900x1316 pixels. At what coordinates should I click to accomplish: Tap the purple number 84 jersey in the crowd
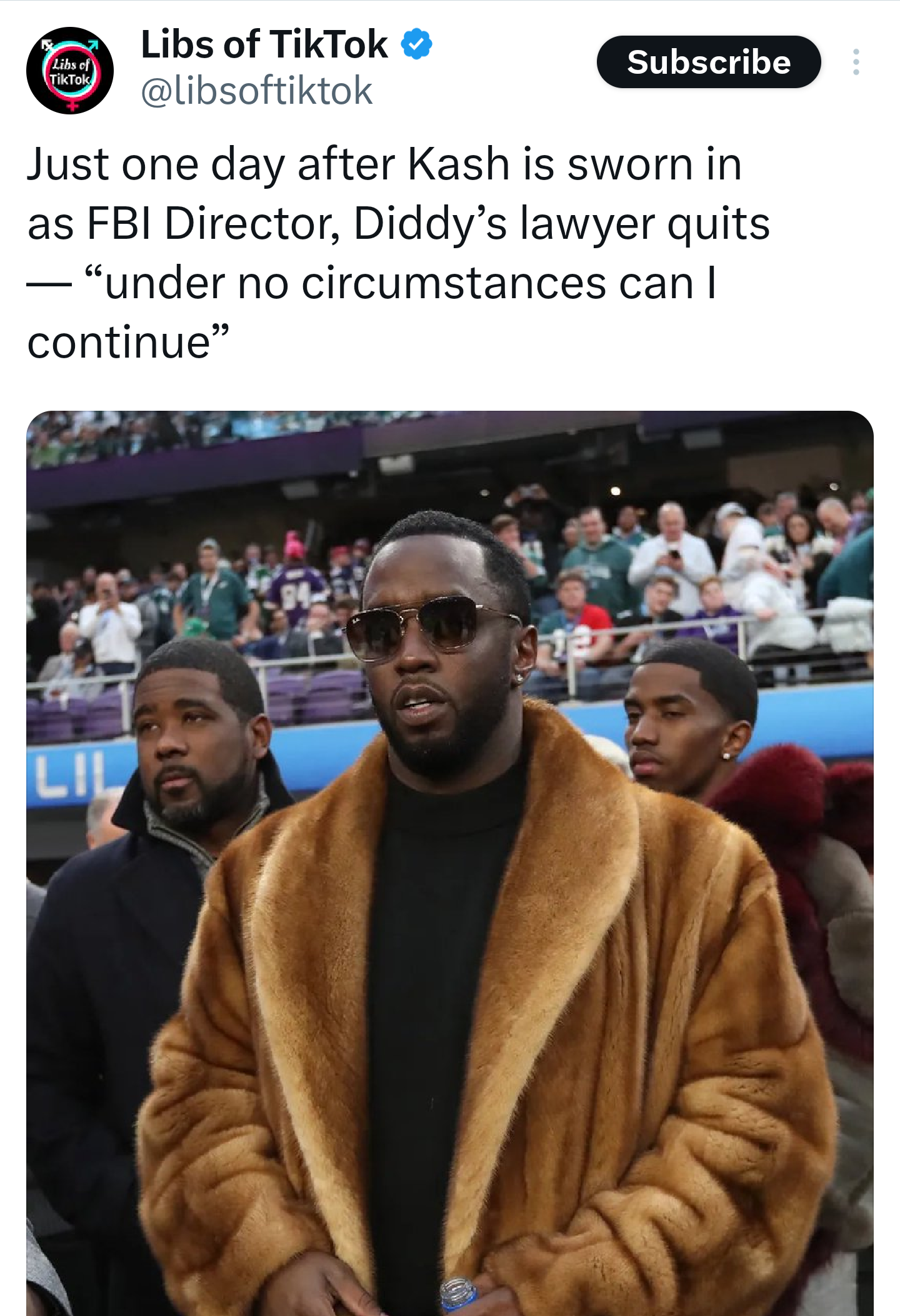click(x=297, y=594)
